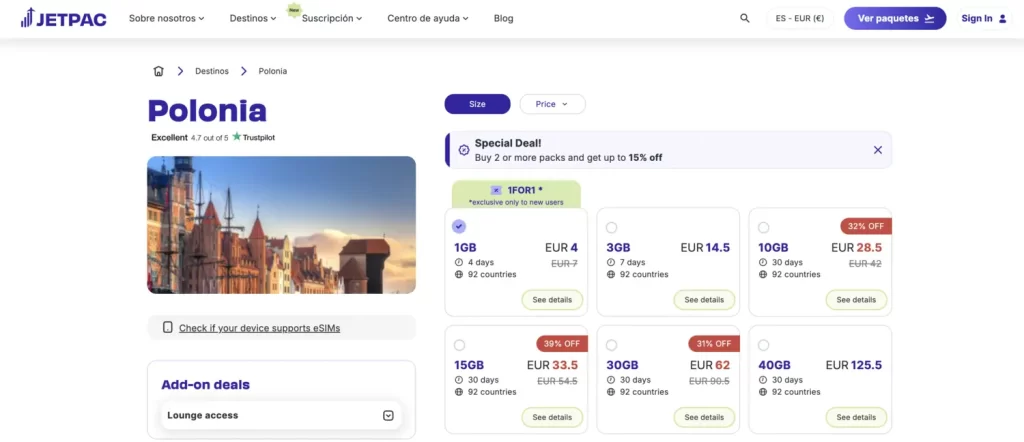Click the globe icon in 1GB card

[458, 274]
